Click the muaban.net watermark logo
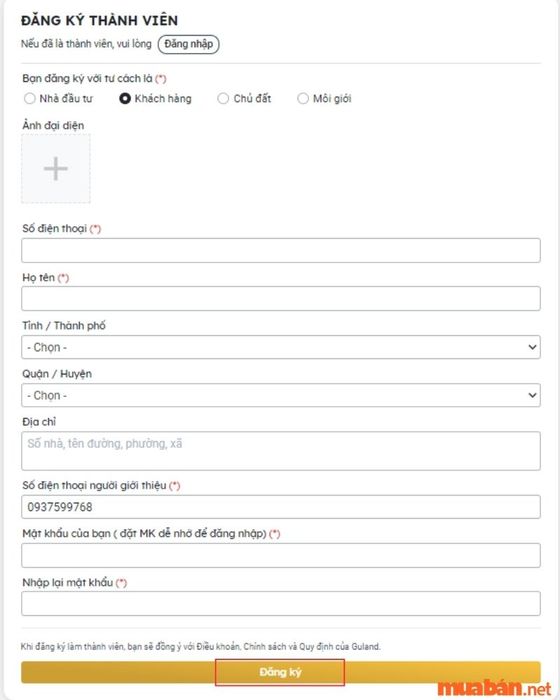The height and width of the screenshot is (700, 560). (x=494, y=688)
